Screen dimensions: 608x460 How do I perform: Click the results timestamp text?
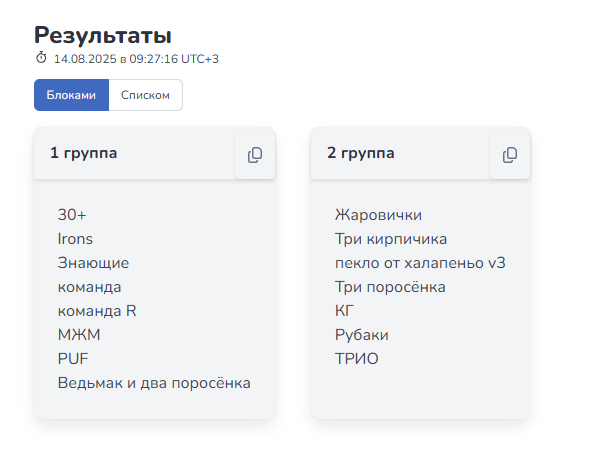[136, 59]
